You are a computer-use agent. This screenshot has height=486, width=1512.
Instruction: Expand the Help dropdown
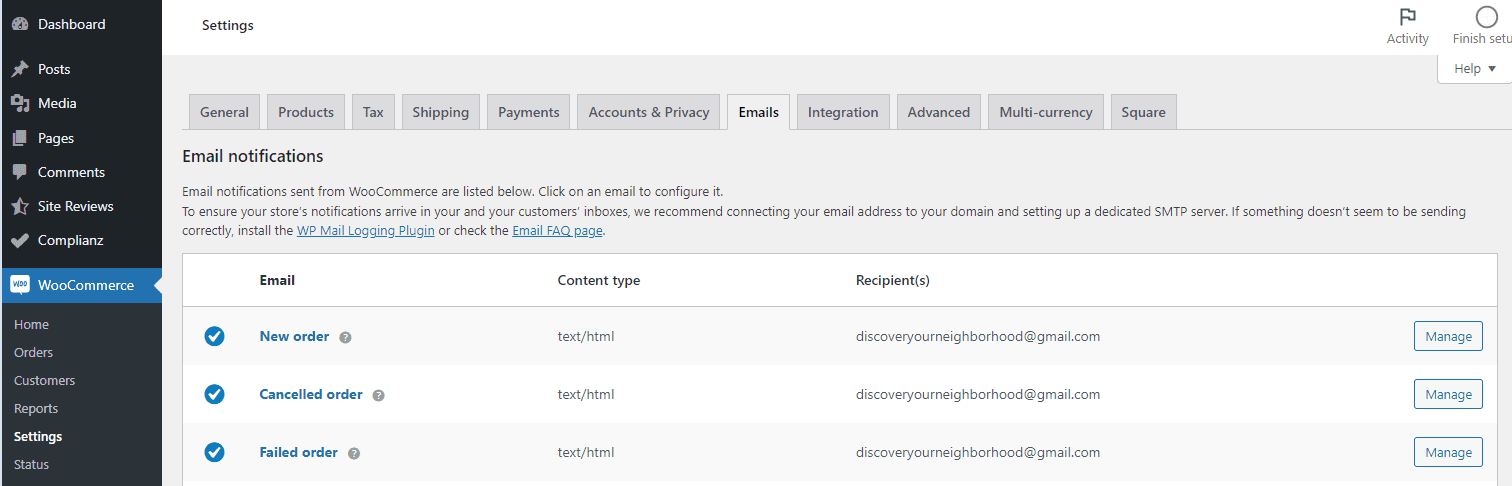point(1474,68)
